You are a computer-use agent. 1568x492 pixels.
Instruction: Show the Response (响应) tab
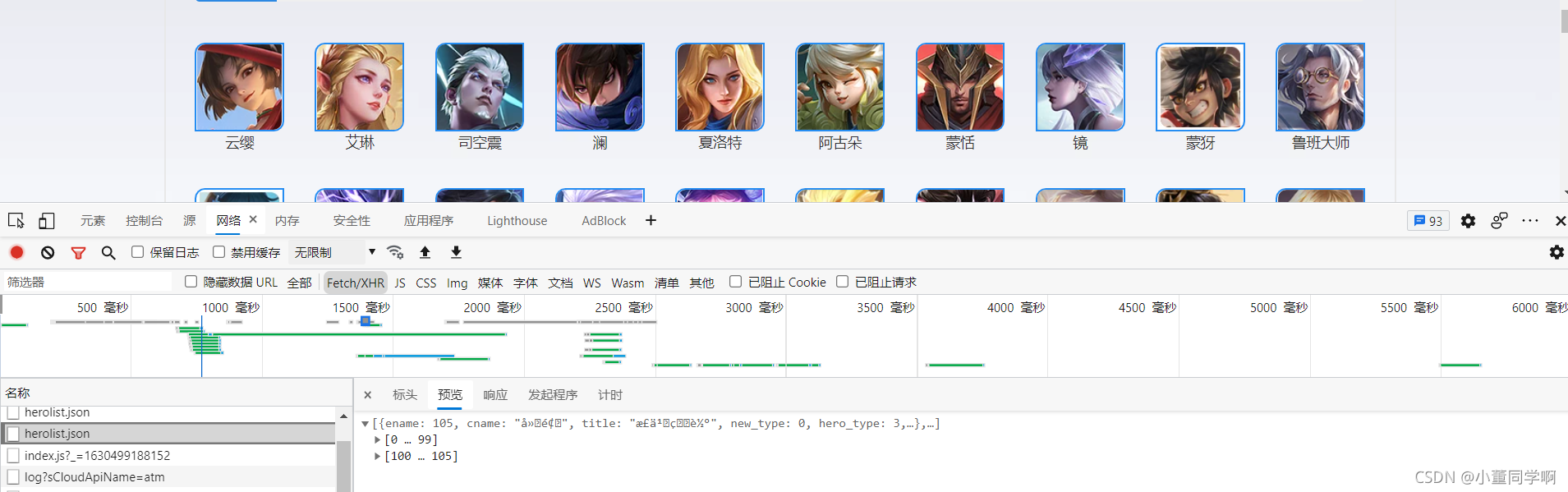coord(495,395)
